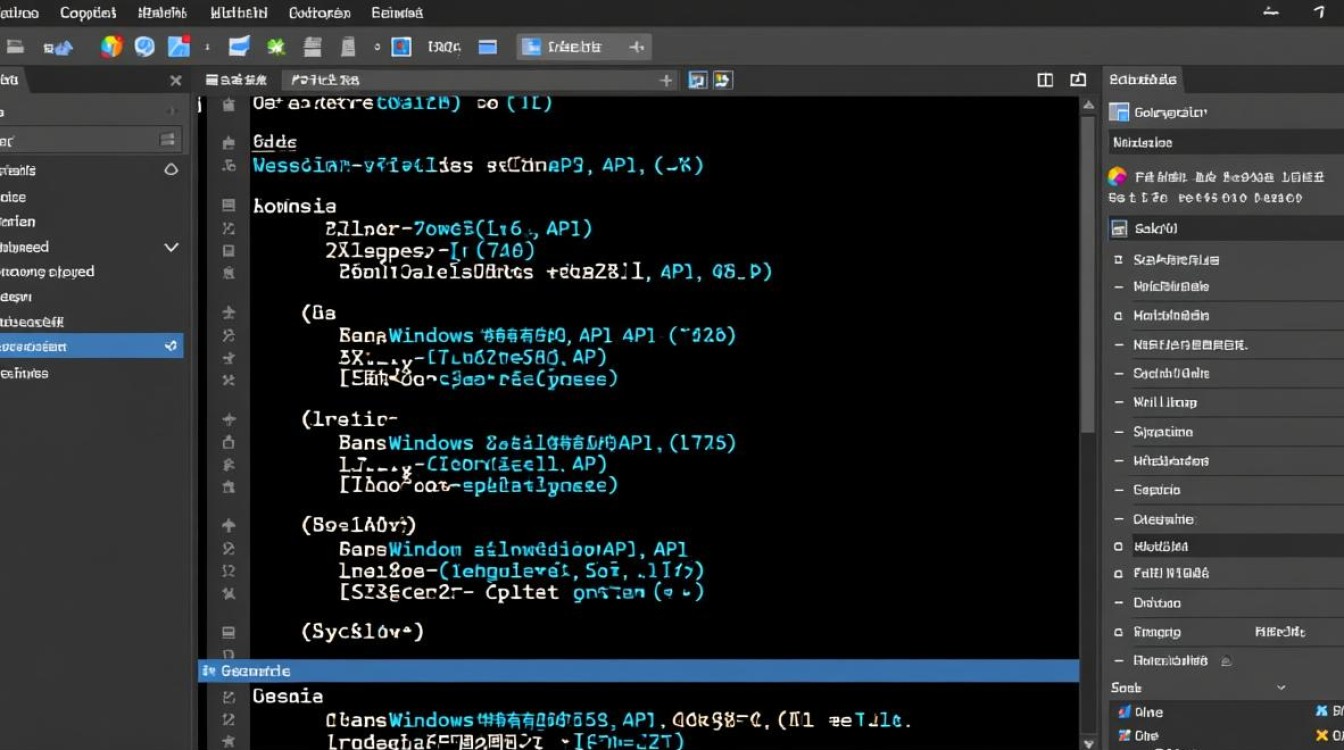Click the blue picture icon with red dot
The image size is (1344, 750).
pyautogui.click(x=178, y=46)
